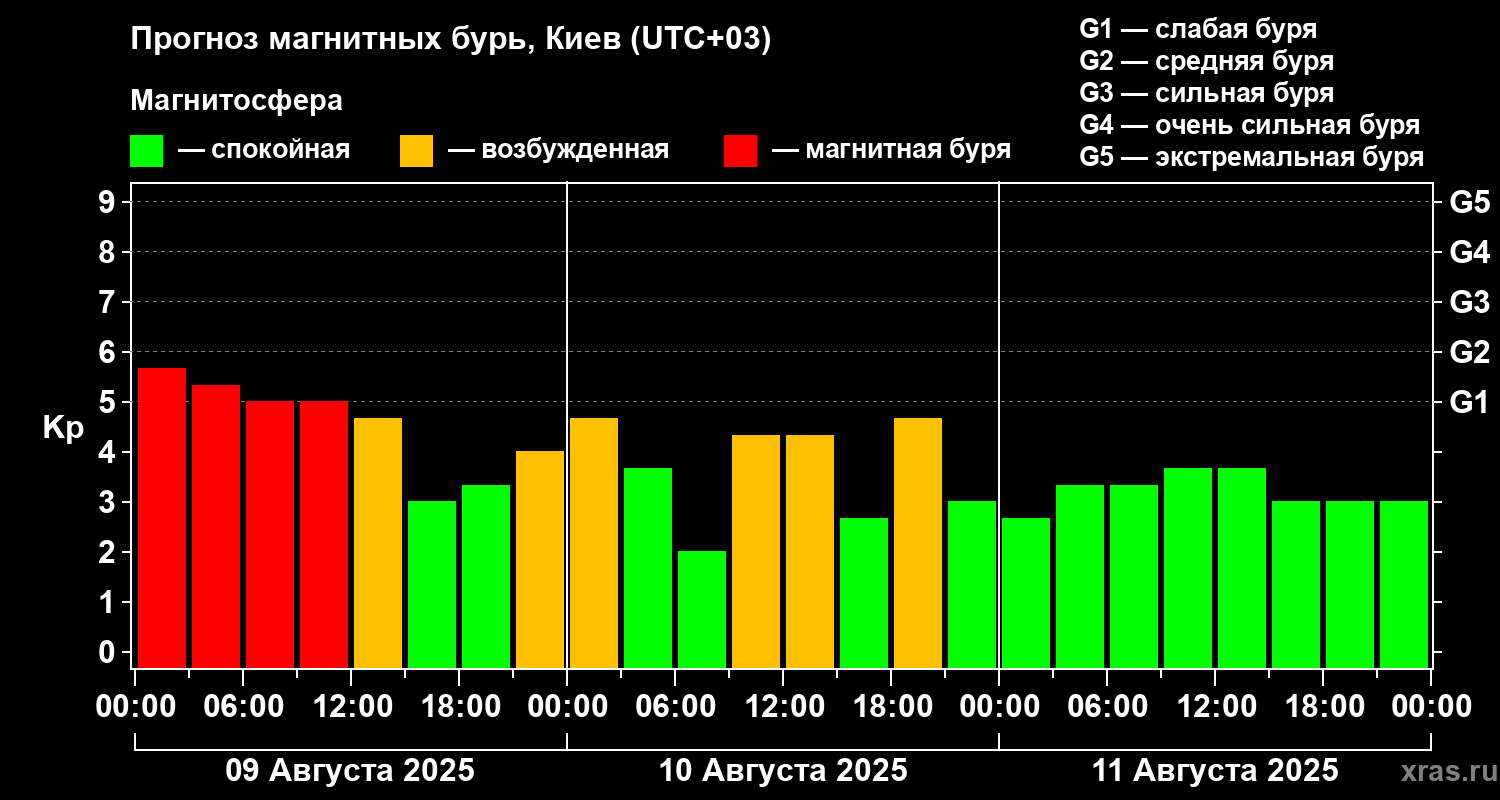Viewport: 1500px width, 800px height.
Task: Click the 12:00 tick label under 10 August
Action: click(x=783, y=707)
